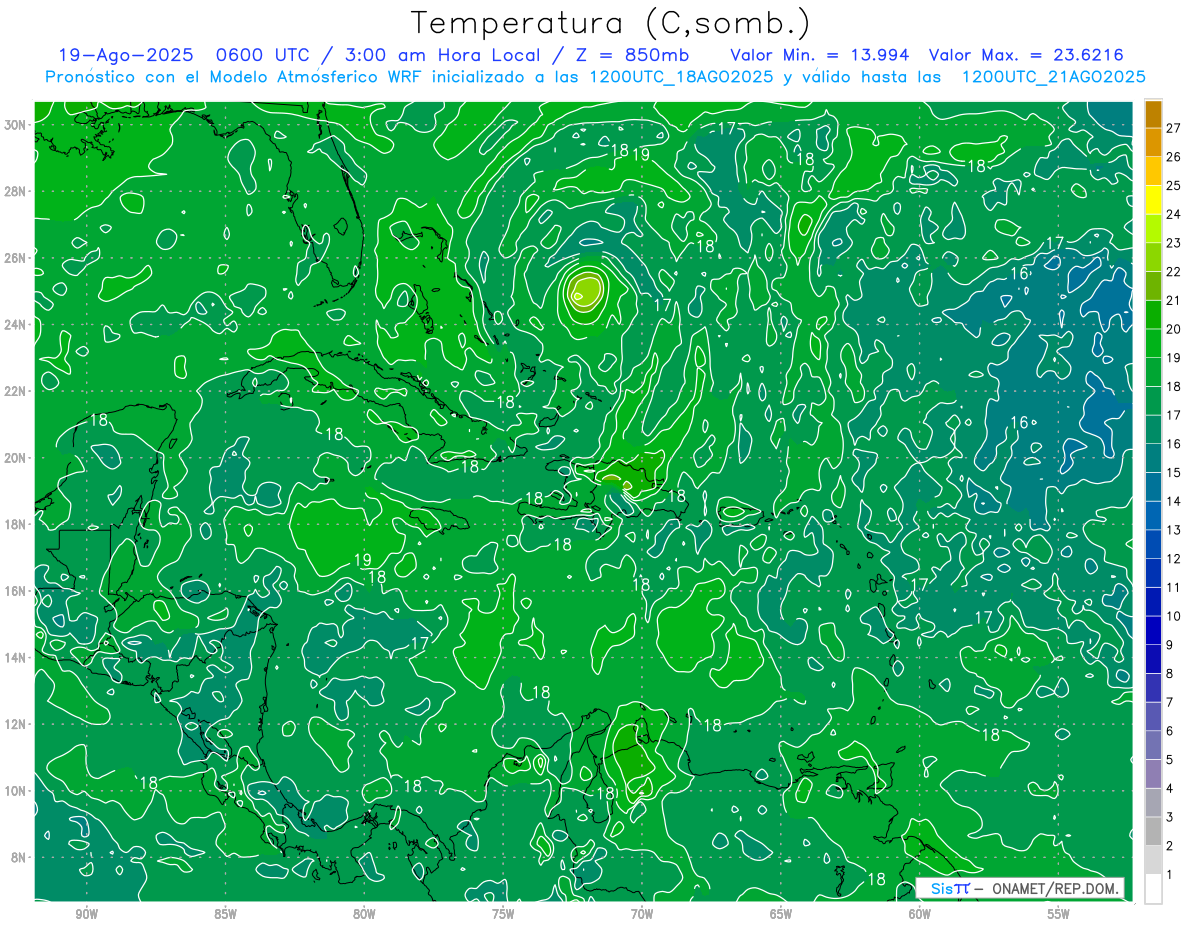Select the init time '1200UTC_18AGO2025'

coord(681,77)
